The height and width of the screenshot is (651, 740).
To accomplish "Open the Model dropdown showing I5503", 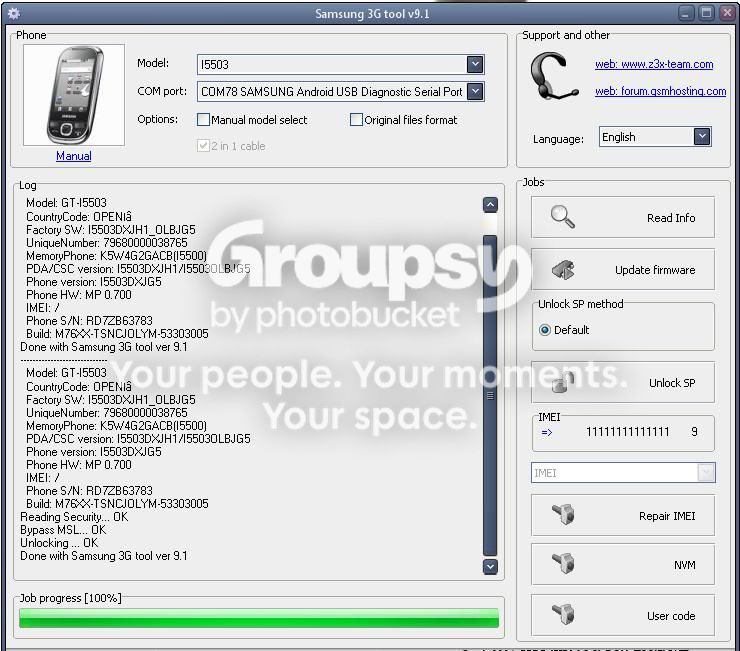I will 340,64.
